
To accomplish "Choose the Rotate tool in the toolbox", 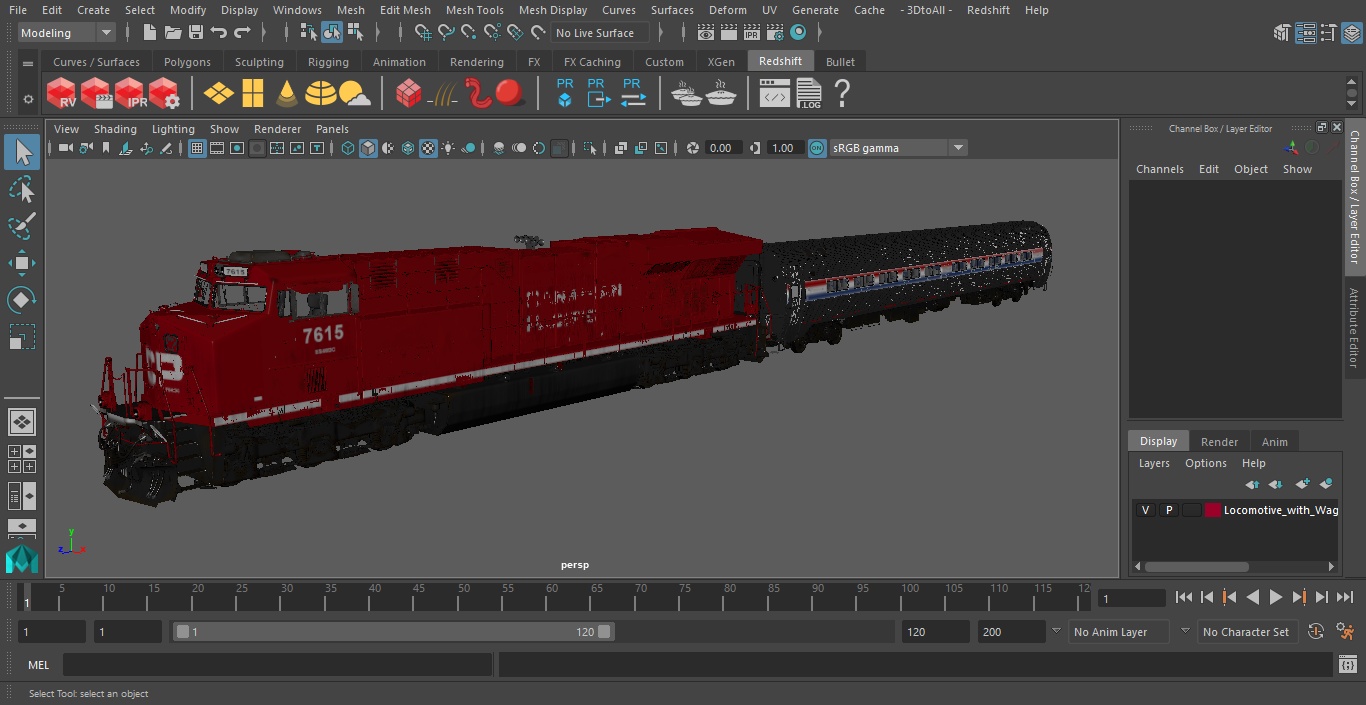I will pos(21,300).
